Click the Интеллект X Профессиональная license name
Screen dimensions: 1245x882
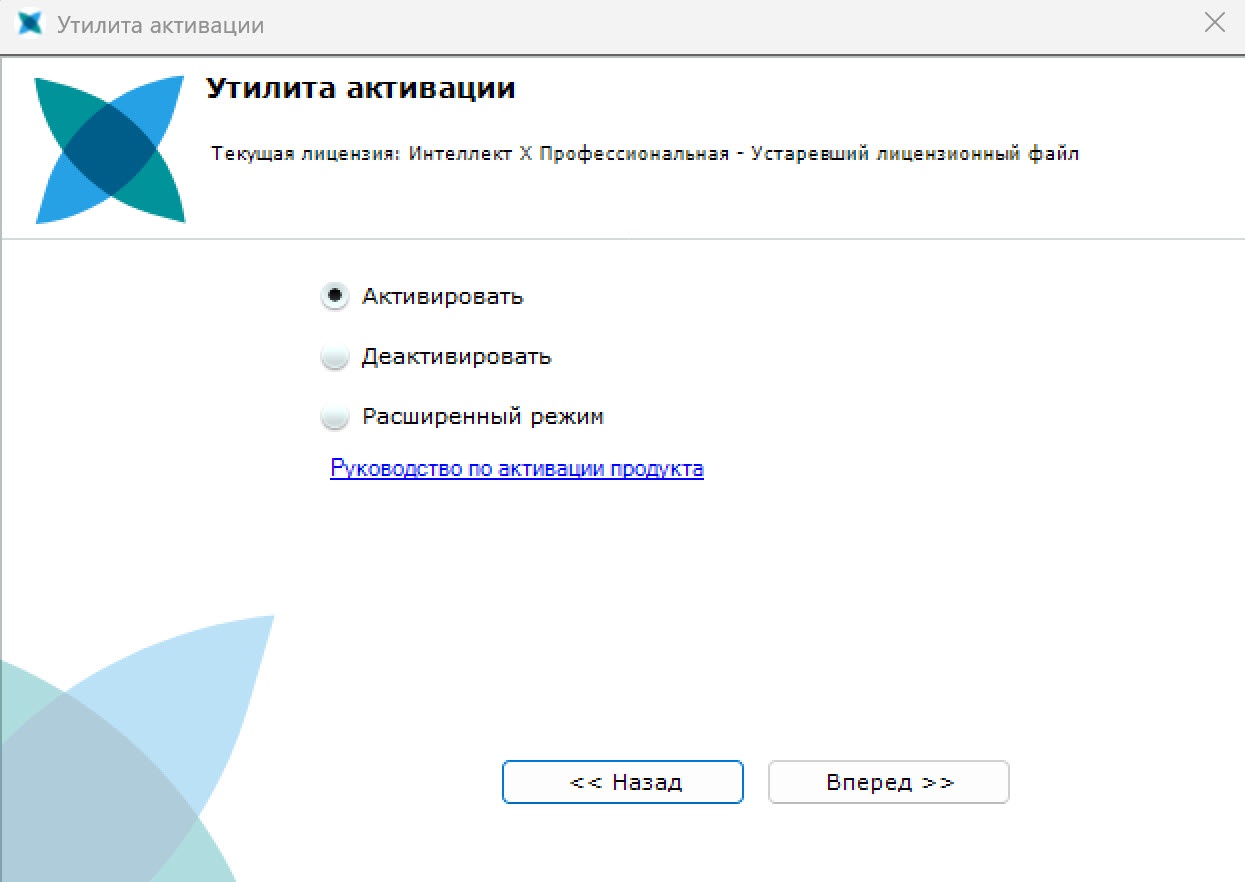click(x=569, y=155)
